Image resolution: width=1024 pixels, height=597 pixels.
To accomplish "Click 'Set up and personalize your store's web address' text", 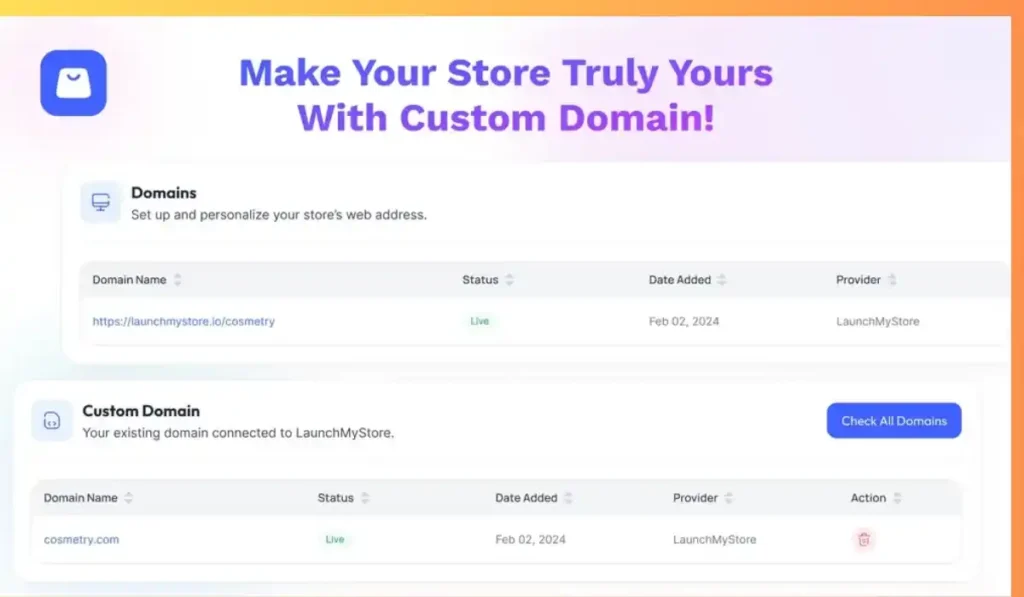I will click(x=279, y=215).
